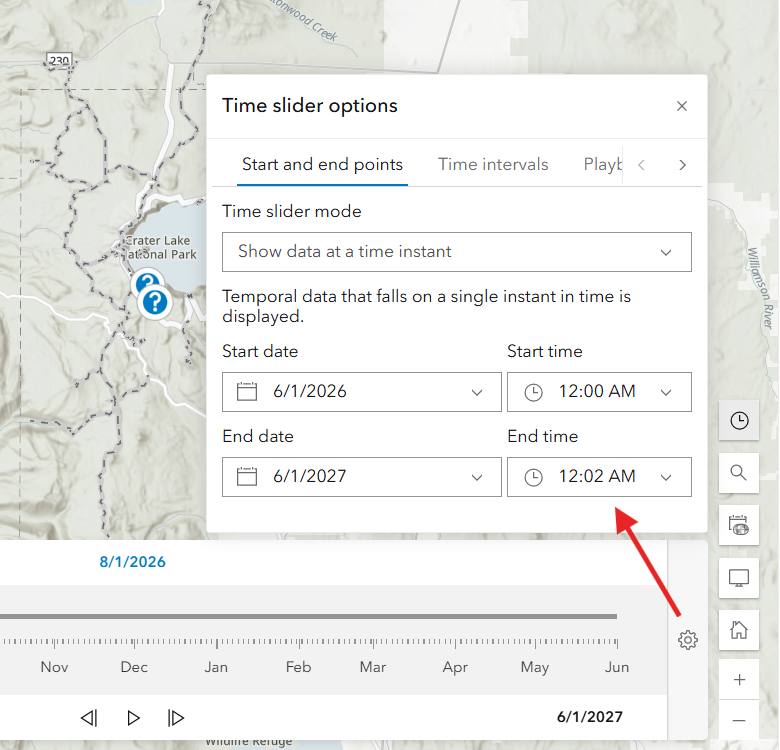
Task: Click the Time slider mode heading
Action: point(292,211)
